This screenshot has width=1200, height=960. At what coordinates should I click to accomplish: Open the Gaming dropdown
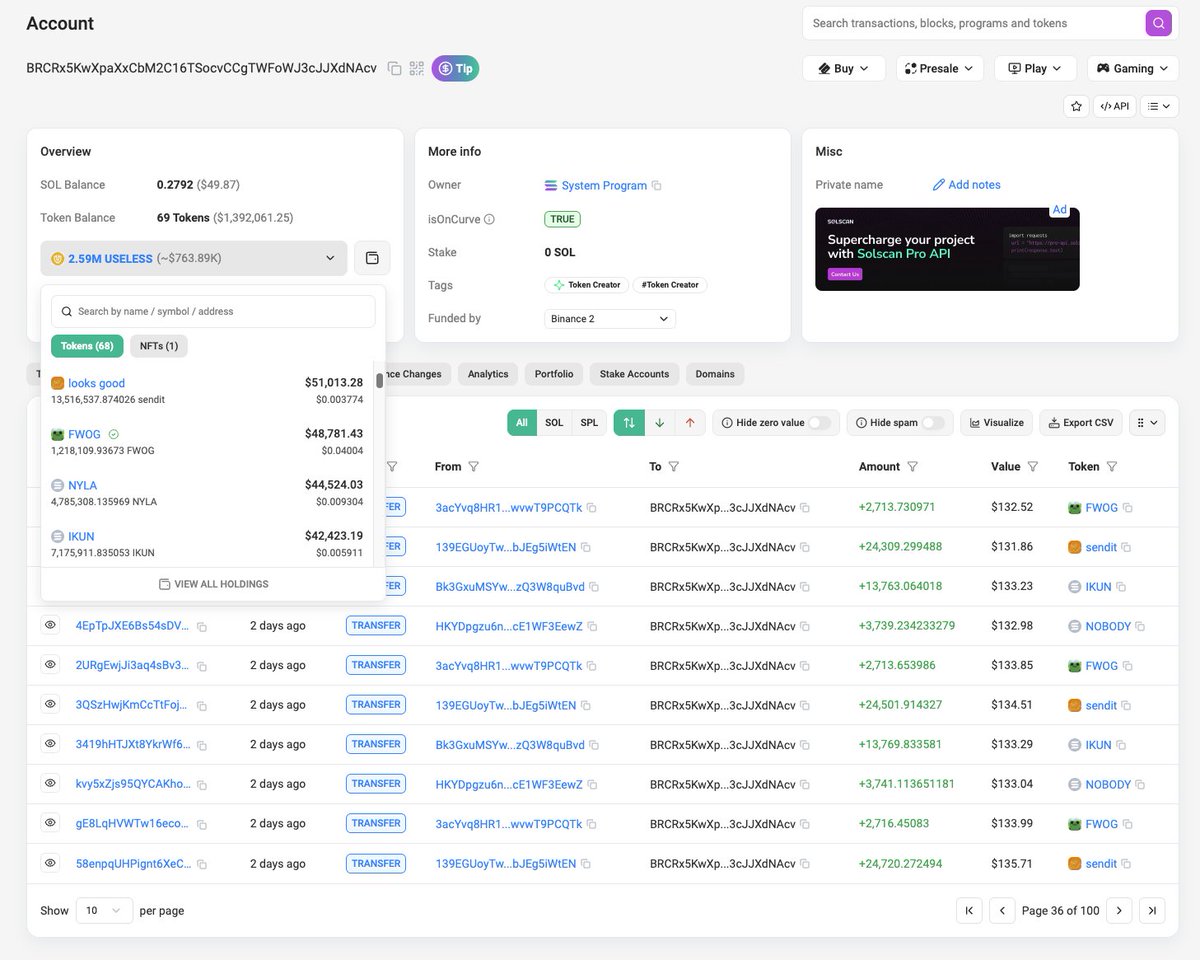click(1133, 68)
